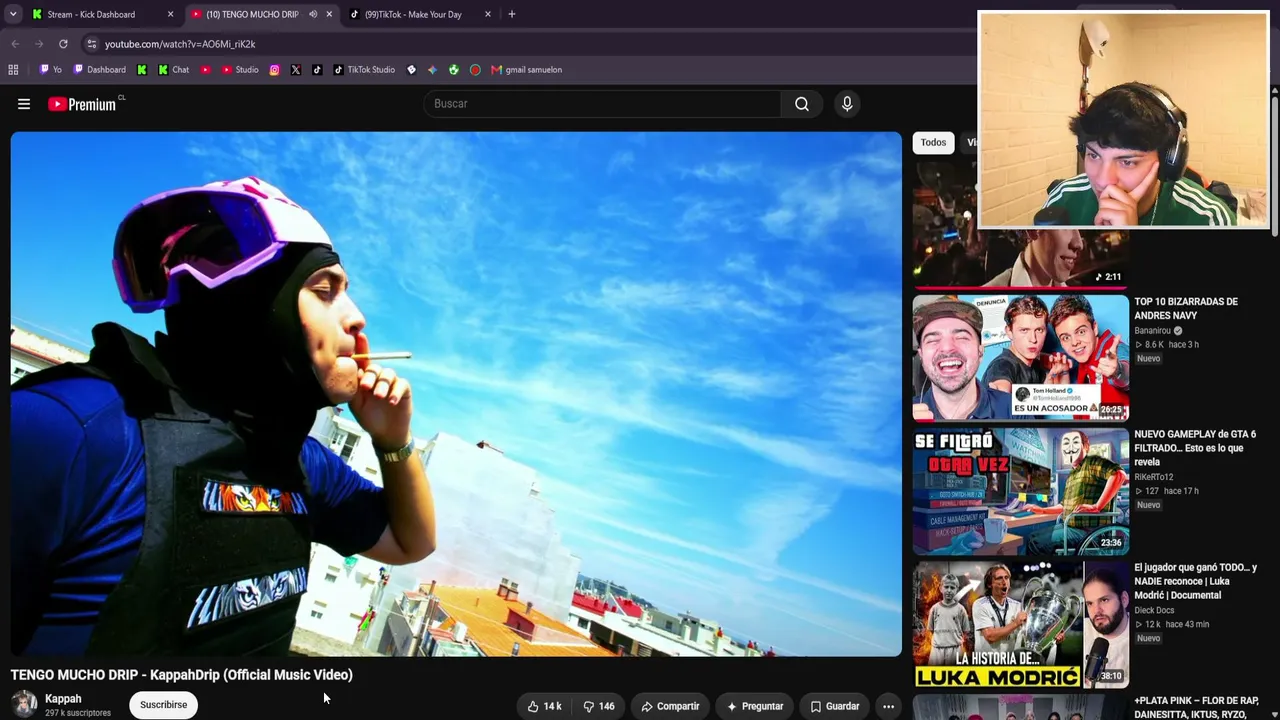The image size is (1280, 720).
Task: Open '+PLATA PINK – FLOR DE RAP' title
Action: tap(1196, 707)
